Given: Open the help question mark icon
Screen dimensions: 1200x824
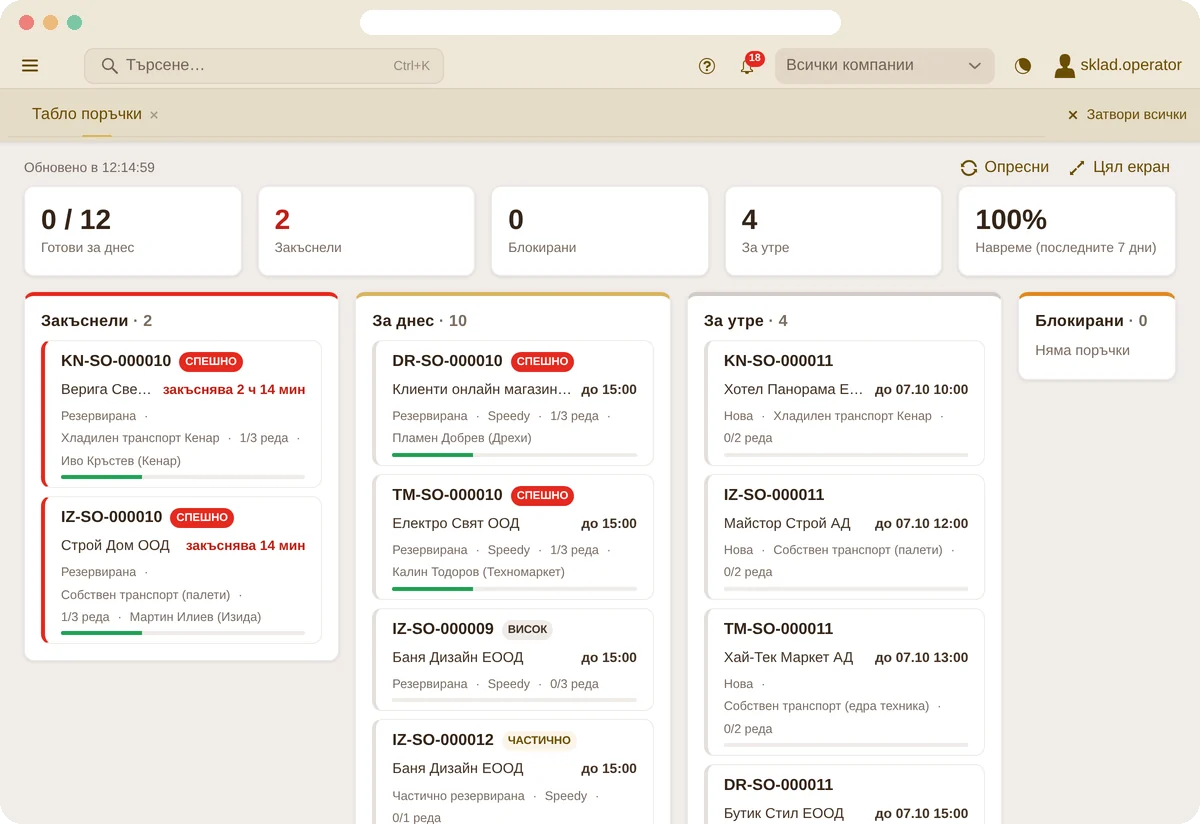Looking at the screenshot, I should tap(707, 66).
